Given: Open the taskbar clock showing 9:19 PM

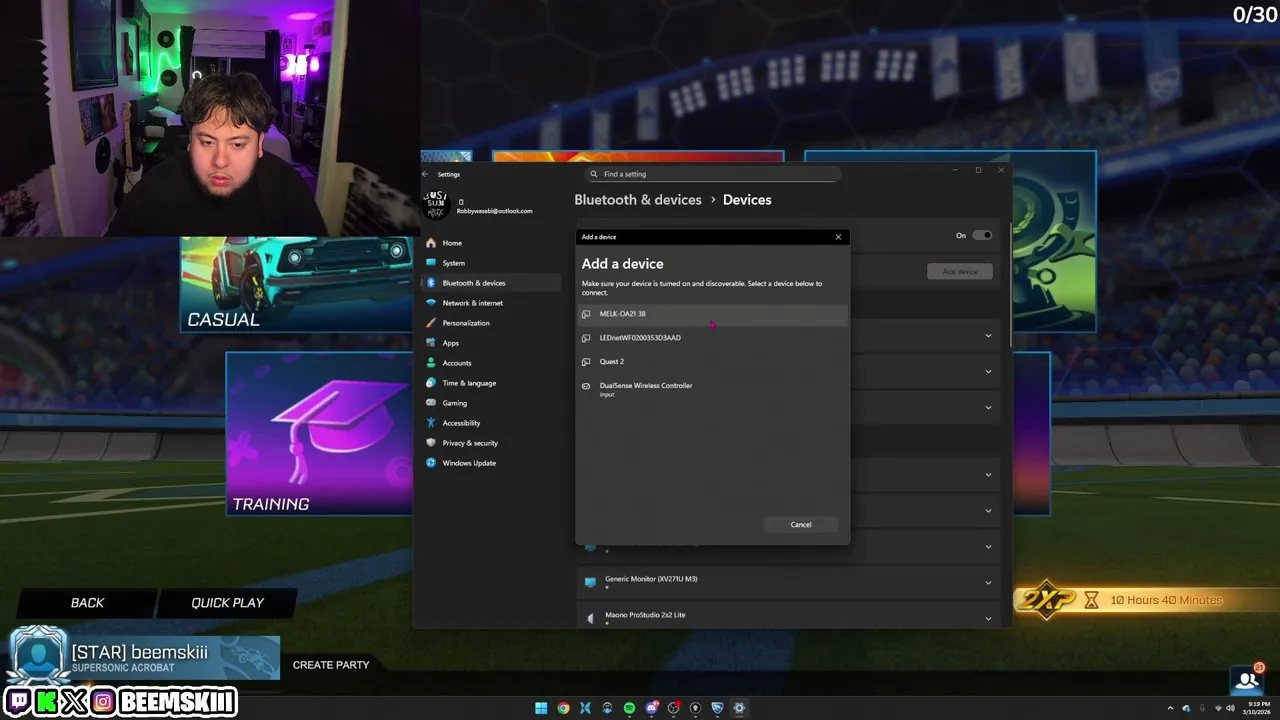Looking at the screenshot, I should 1254,708.
